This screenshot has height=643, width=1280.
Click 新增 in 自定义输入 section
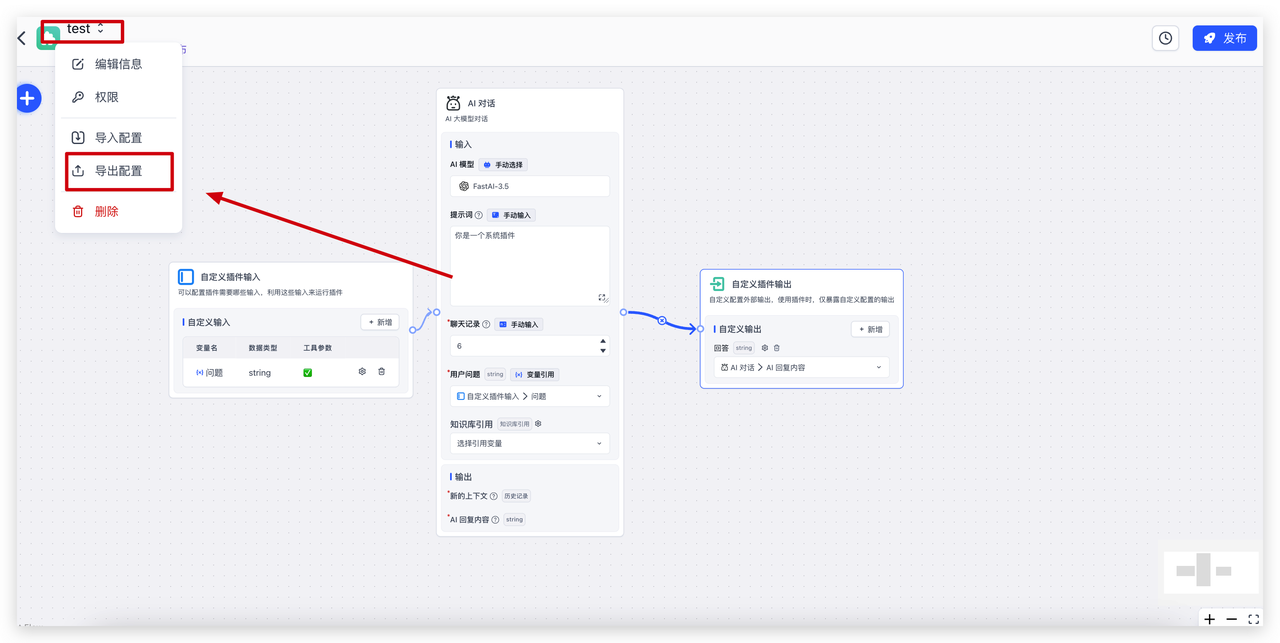click(x=379, y=322)
